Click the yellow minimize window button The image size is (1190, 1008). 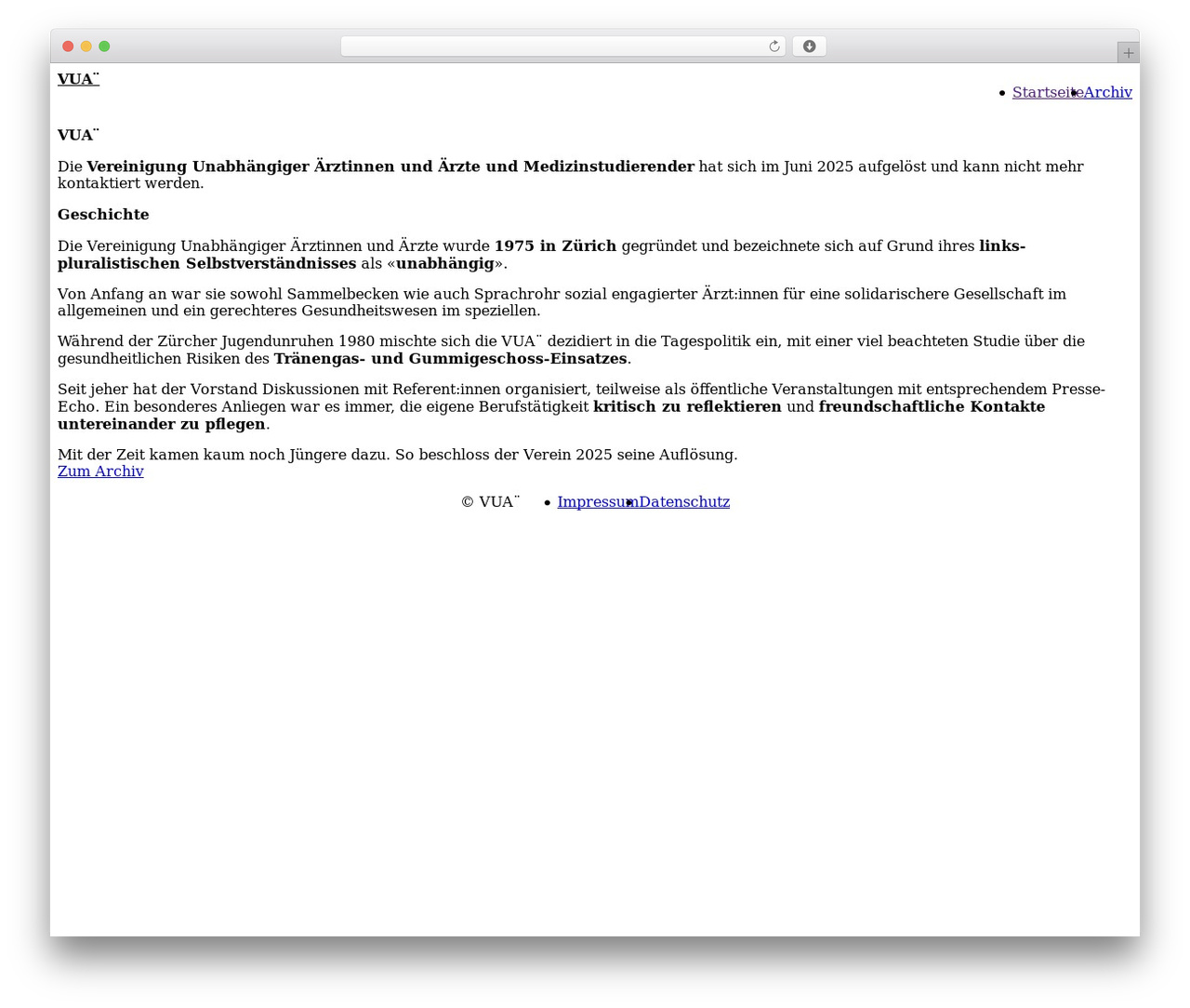point(86,46)
